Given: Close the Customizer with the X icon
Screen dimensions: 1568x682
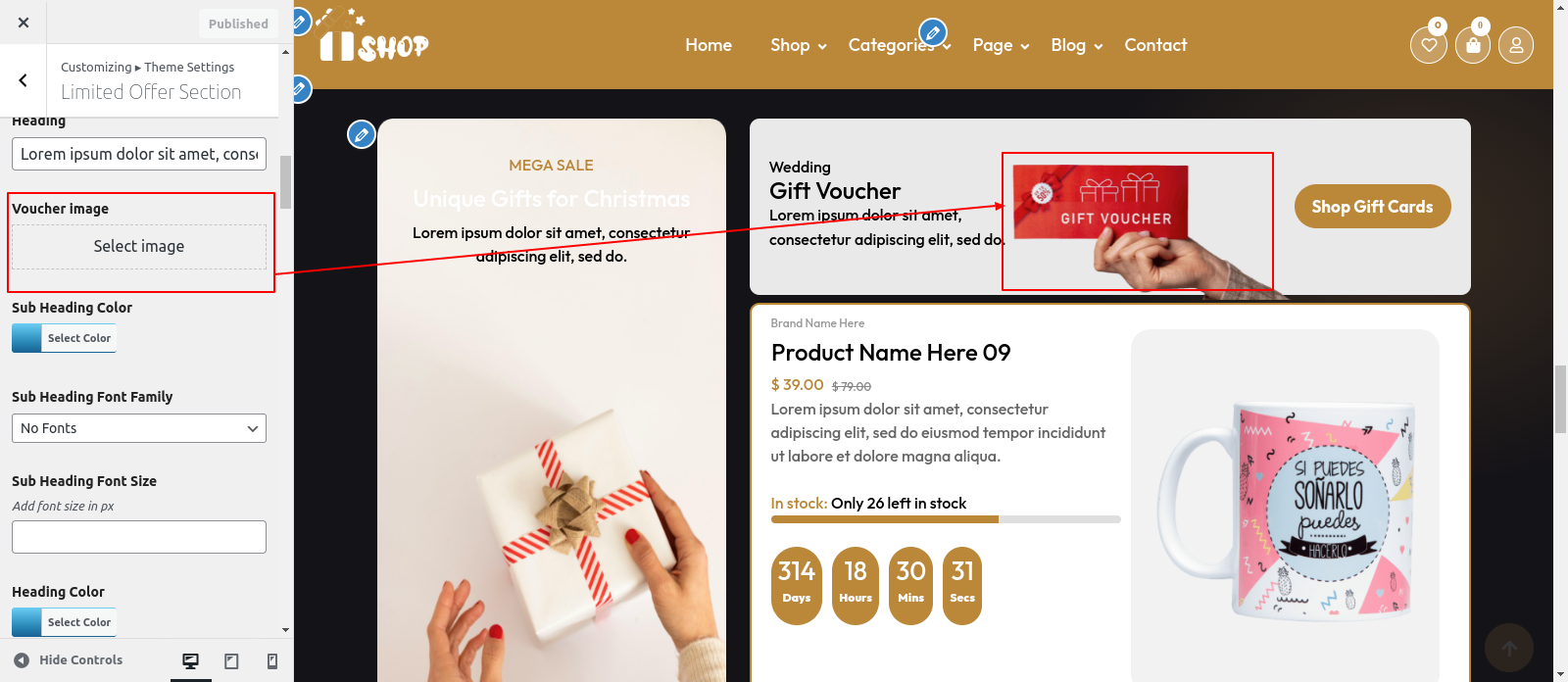Looking at the screenshot, I should (24, 23).
